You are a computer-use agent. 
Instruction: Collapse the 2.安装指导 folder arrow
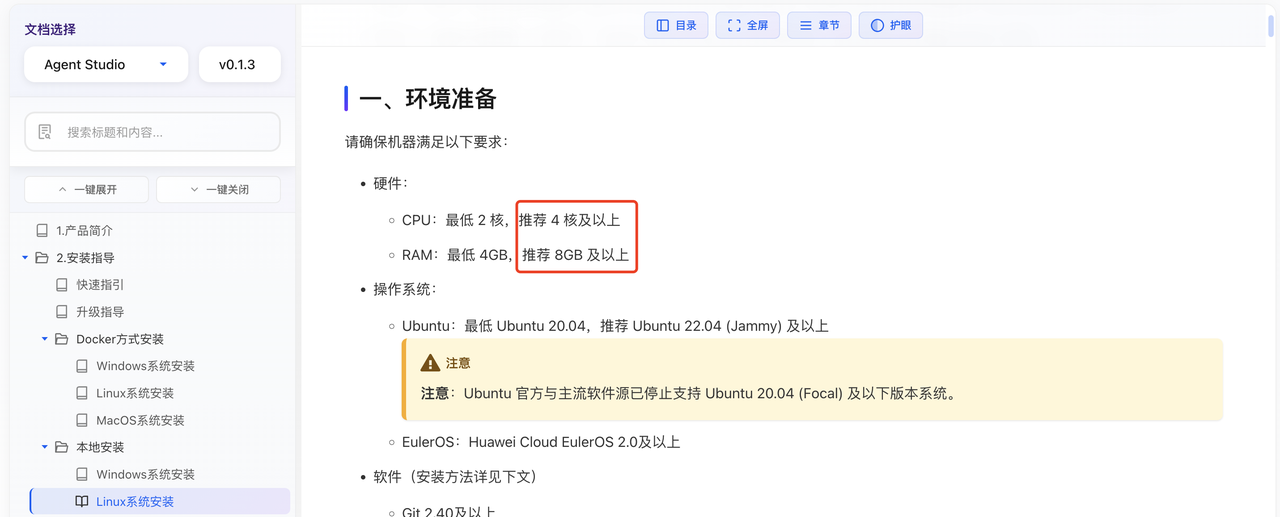coord(25,258)
